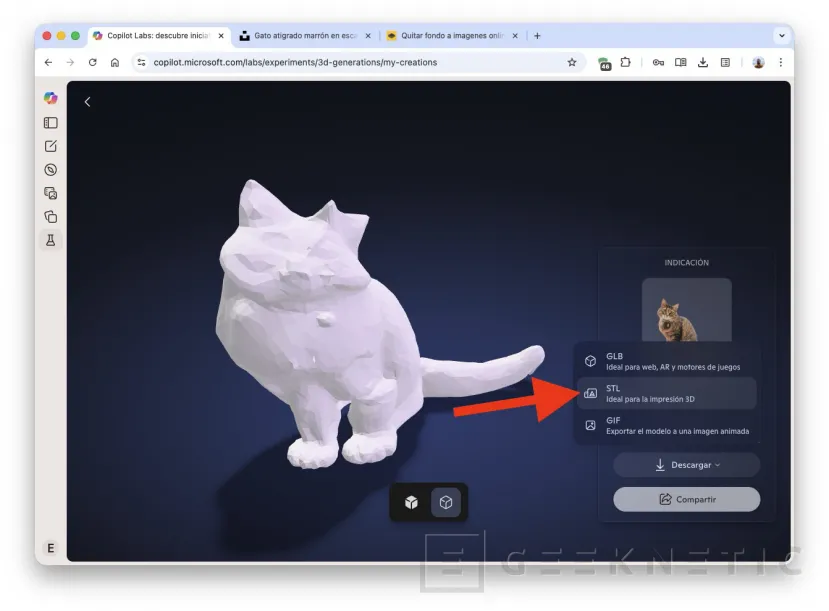Toggle the bookmark star in address bar
829x611 pixels.
coord(571,62)
